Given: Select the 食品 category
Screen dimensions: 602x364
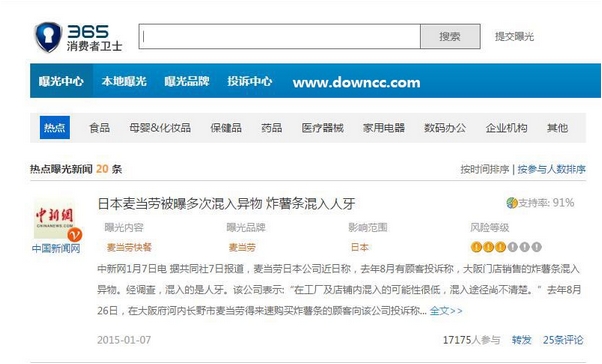Looking at the screenshot, I should pos(99,127).
